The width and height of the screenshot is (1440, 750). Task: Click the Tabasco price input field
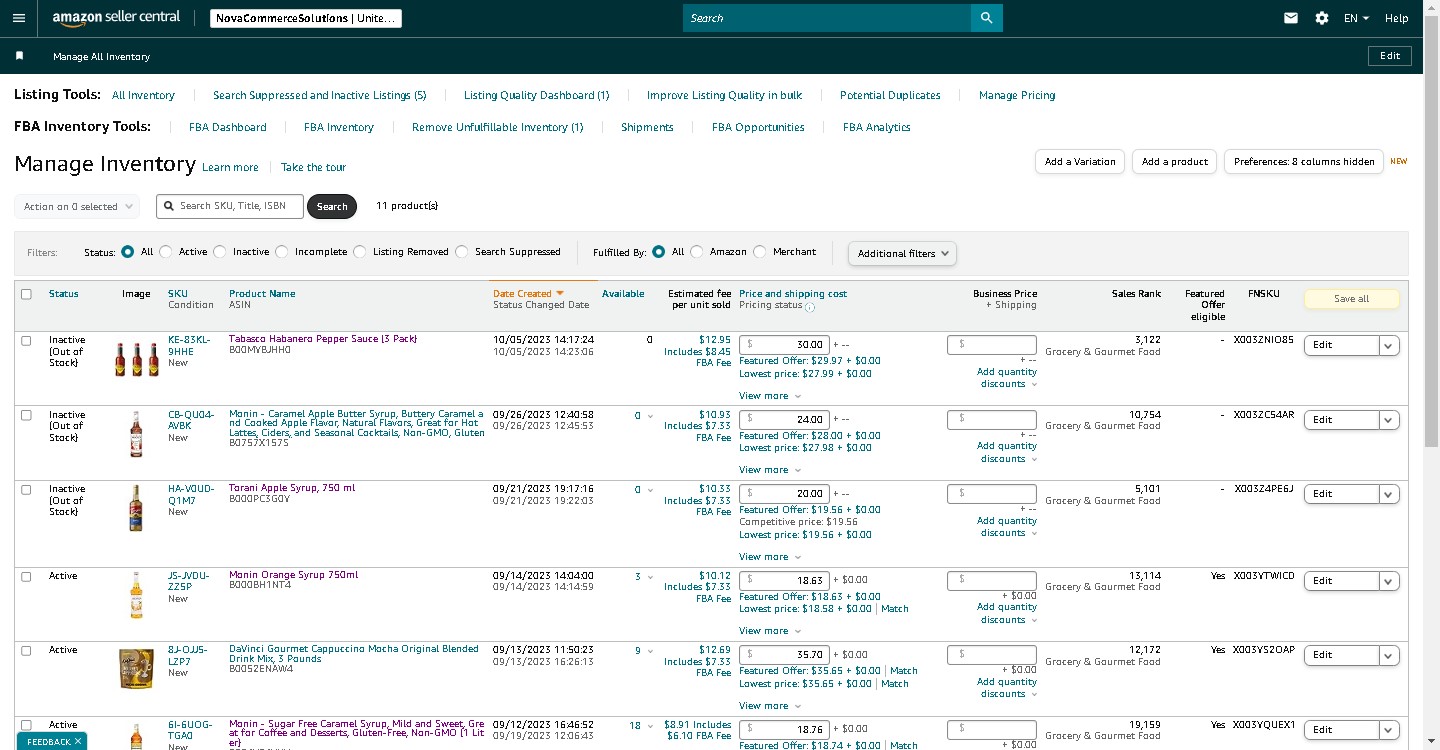pyautogui.click(x=784, y=345)
